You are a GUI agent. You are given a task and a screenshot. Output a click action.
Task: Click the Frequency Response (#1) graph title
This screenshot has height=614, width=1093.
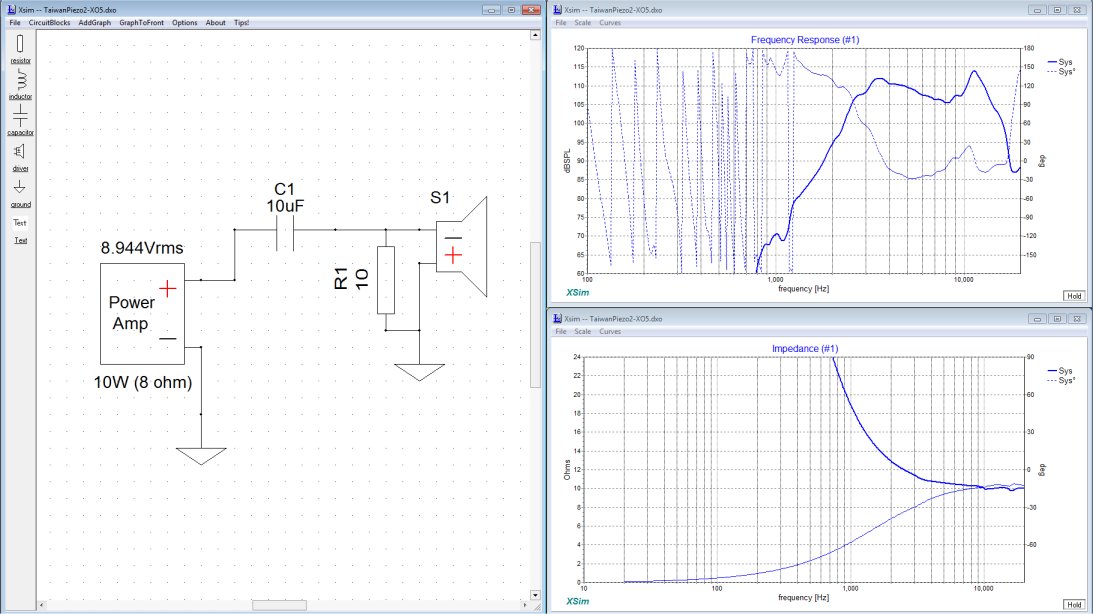[x=805, y=40]
